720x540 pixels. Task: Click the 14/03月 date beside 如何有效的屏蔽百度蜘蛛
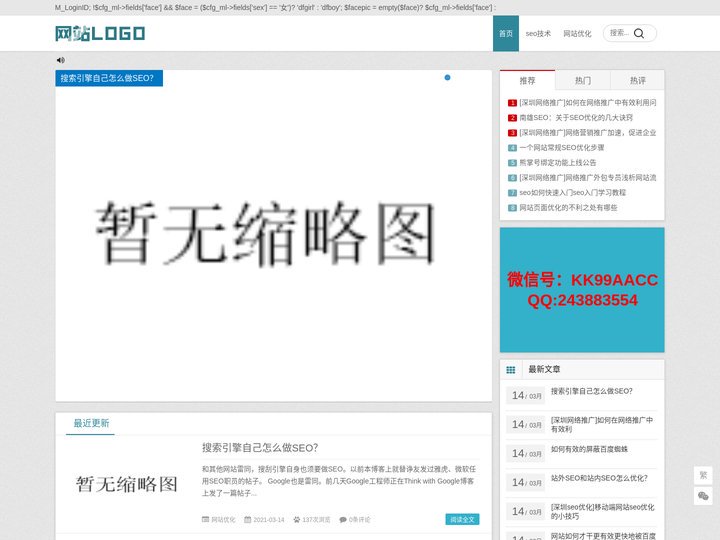click(526, 453)
